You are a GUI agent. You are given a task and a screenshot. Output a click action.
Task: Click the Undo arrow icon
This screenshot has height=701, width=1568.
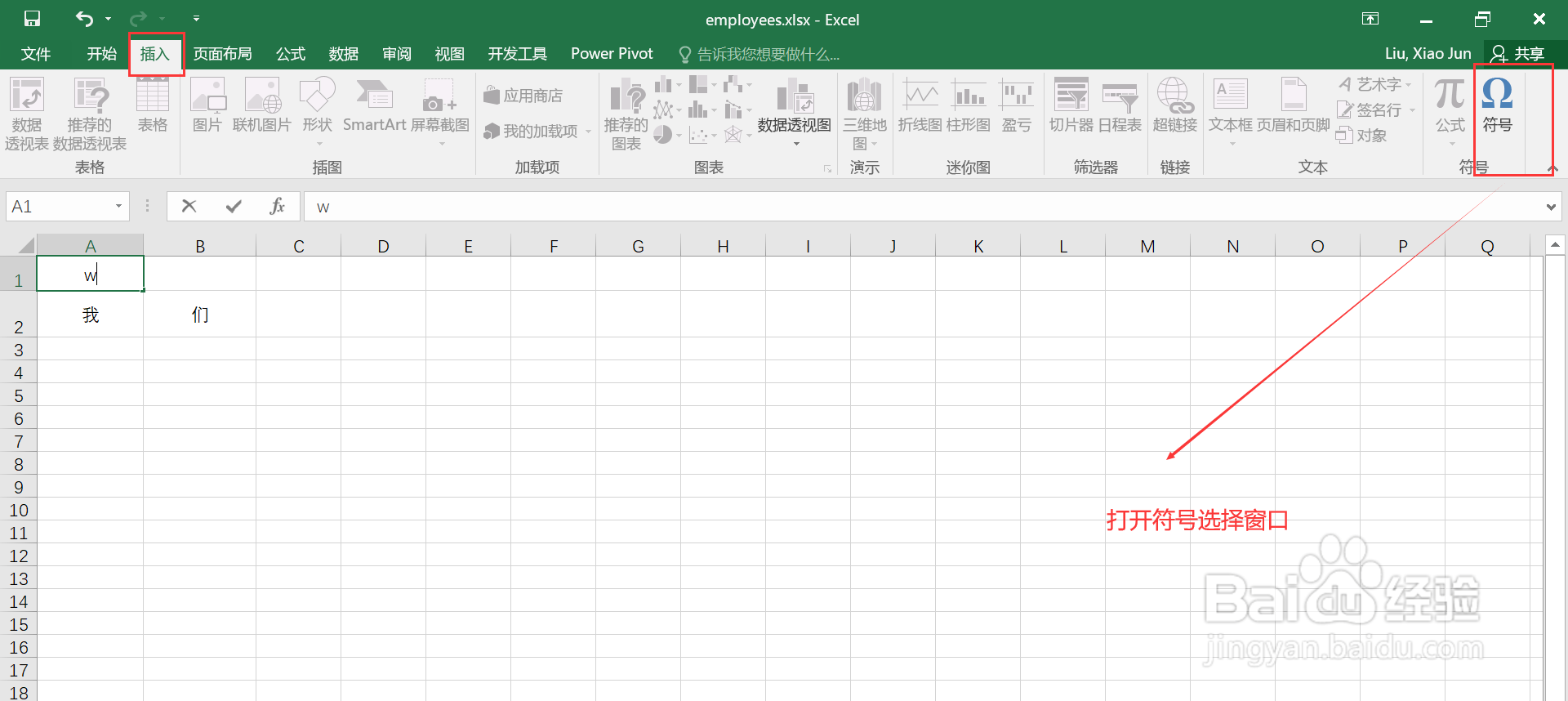tap(84, 18)
